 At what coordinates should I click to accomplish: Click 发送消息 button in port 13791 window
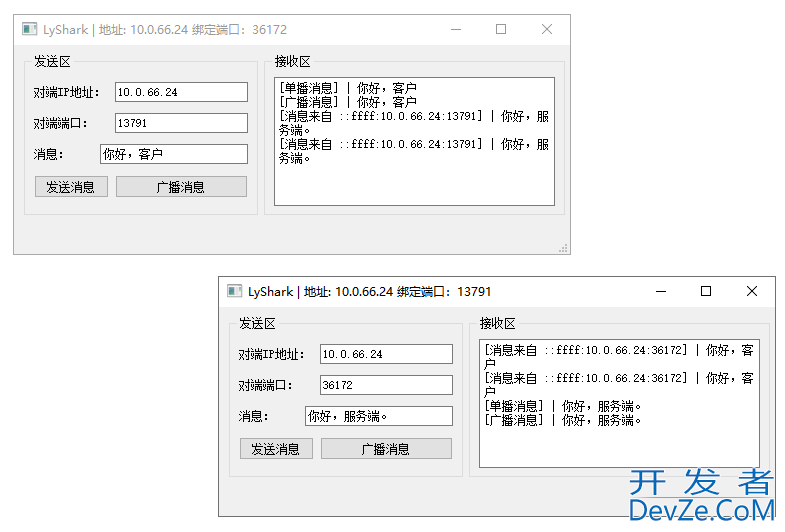coord(276,449)
